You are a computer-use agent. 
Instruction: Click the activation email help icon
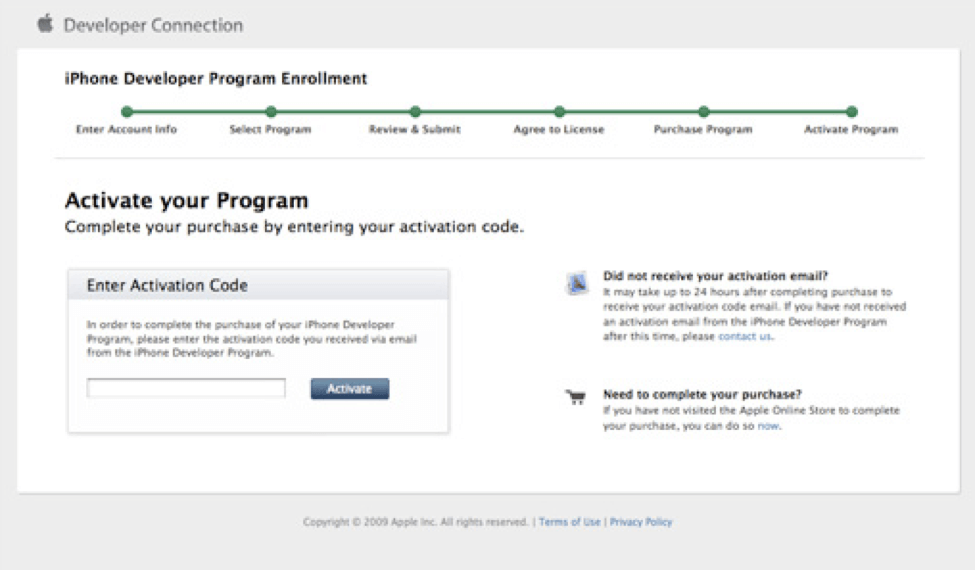pyautogui.click(x=577, y=284)
